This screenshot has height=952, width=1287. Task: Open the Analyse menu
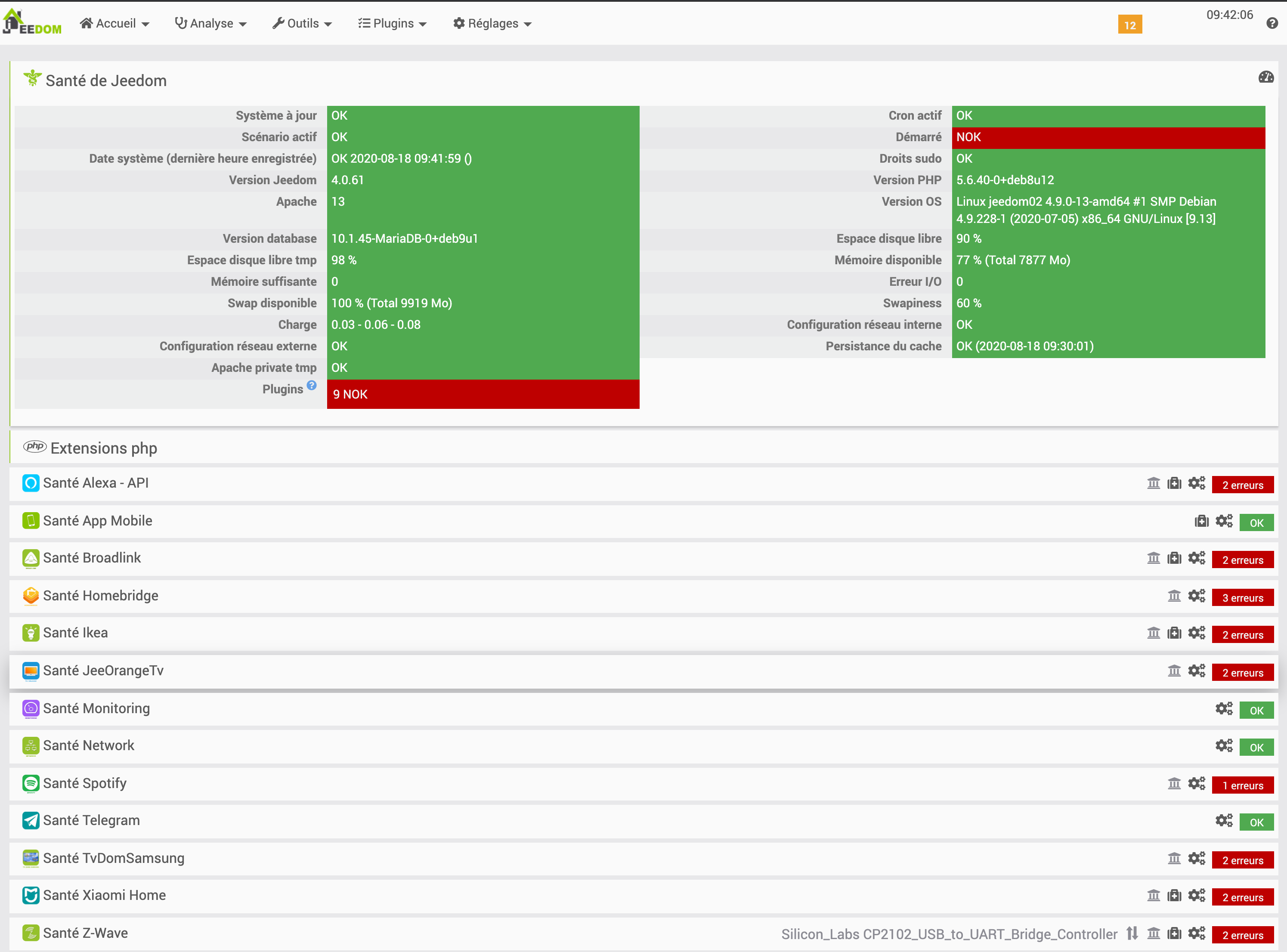coord(210,24)
